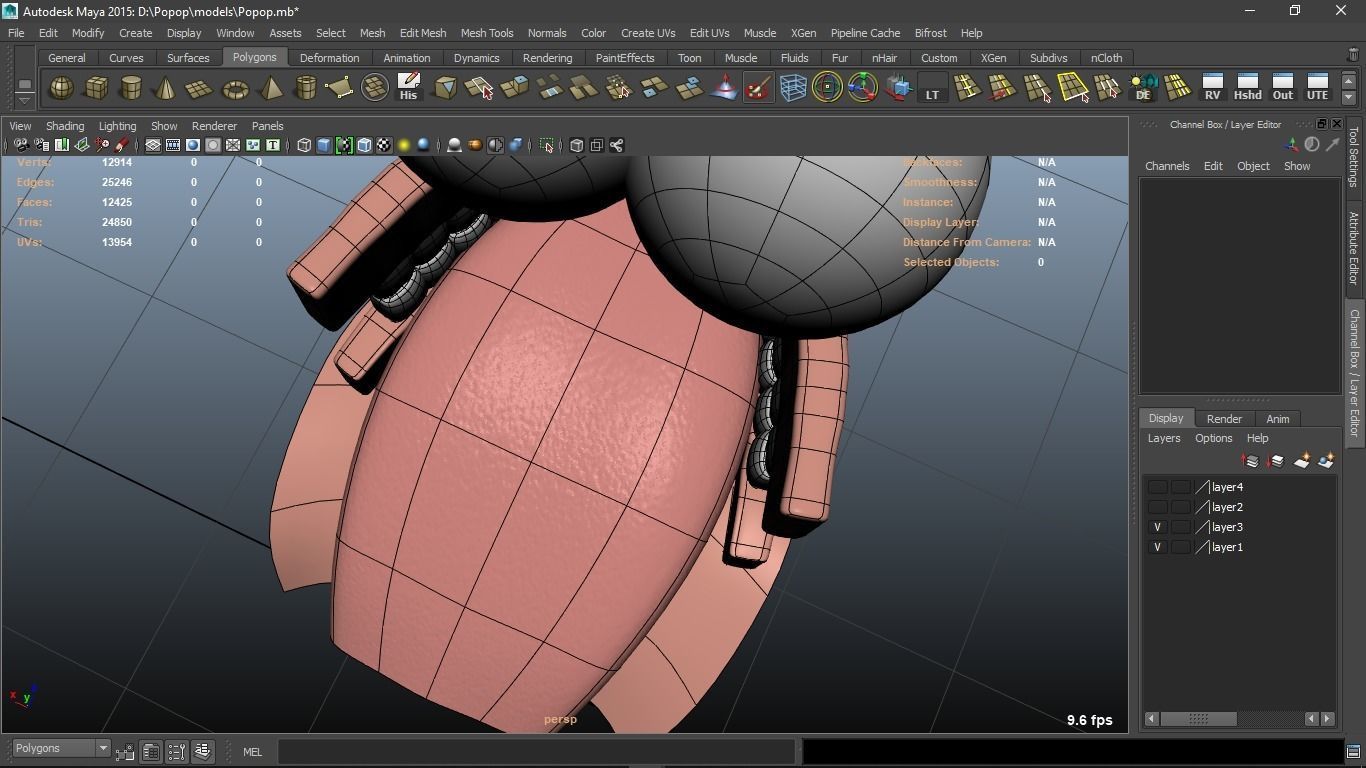The width and height of the screenshot is (1366, 768).
Task: Open the viewport Panels menu
Action: point(267,126)
